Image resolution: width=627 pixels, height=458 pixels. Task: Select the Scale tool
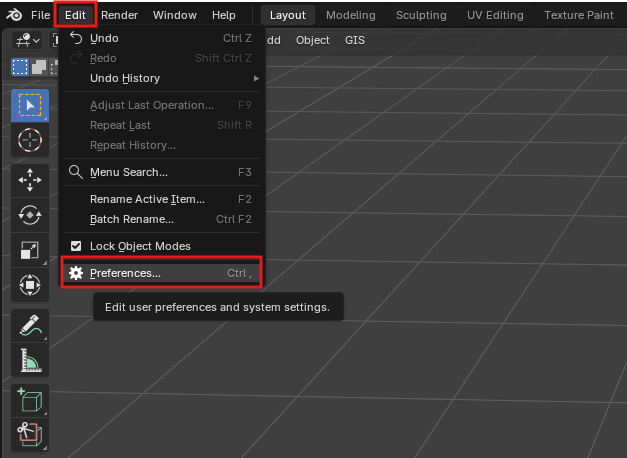pos(30,250)
